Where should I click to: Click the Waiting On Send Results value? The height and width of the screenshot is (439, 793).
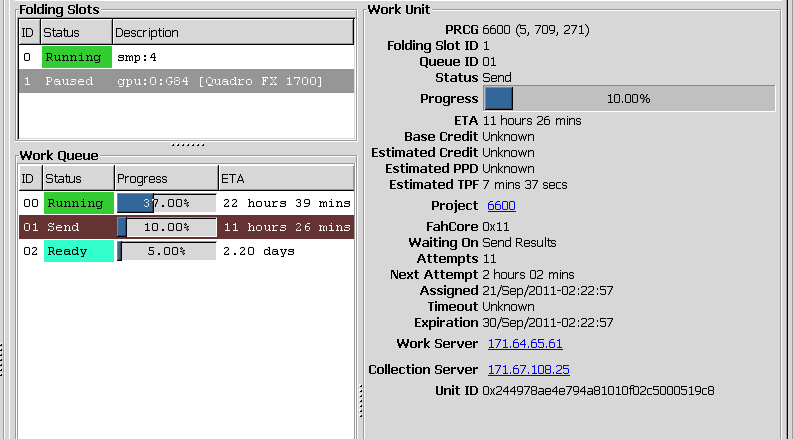coord(519,243)
